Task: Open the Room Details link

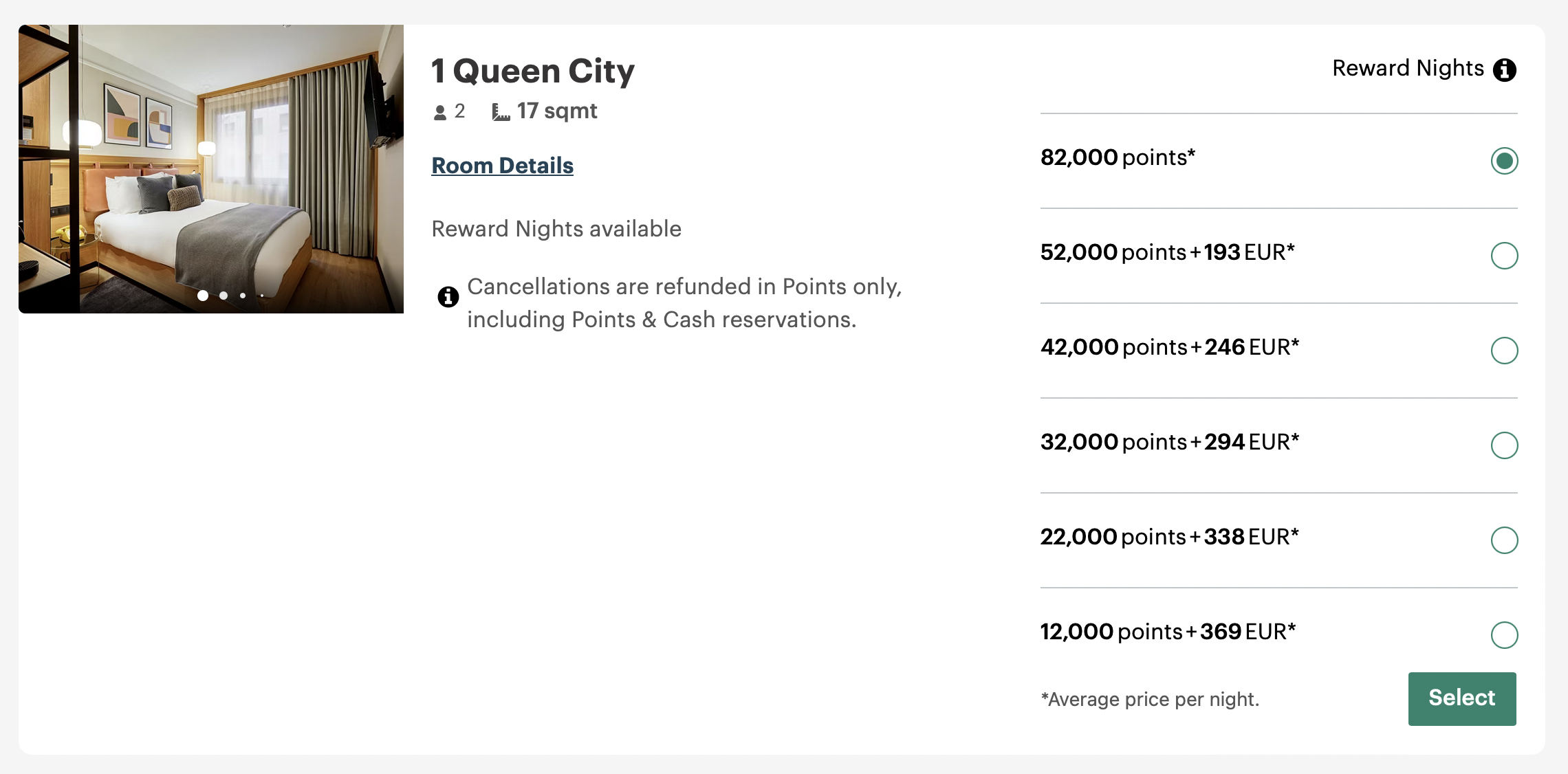Action: (502, 166)
